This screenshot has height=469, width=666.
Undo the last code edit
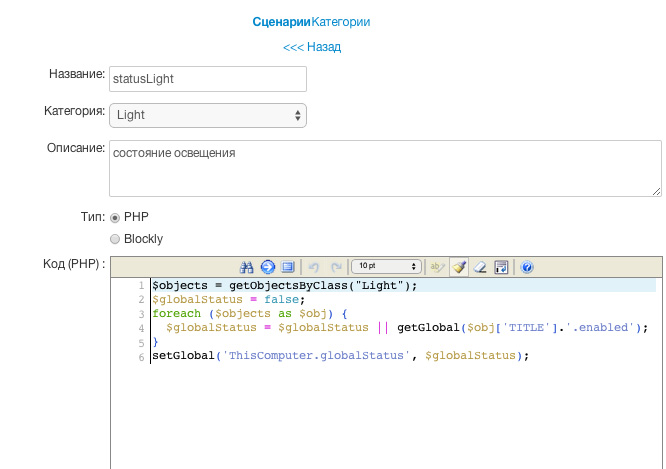pyautogui.click(x=314, y=267)
